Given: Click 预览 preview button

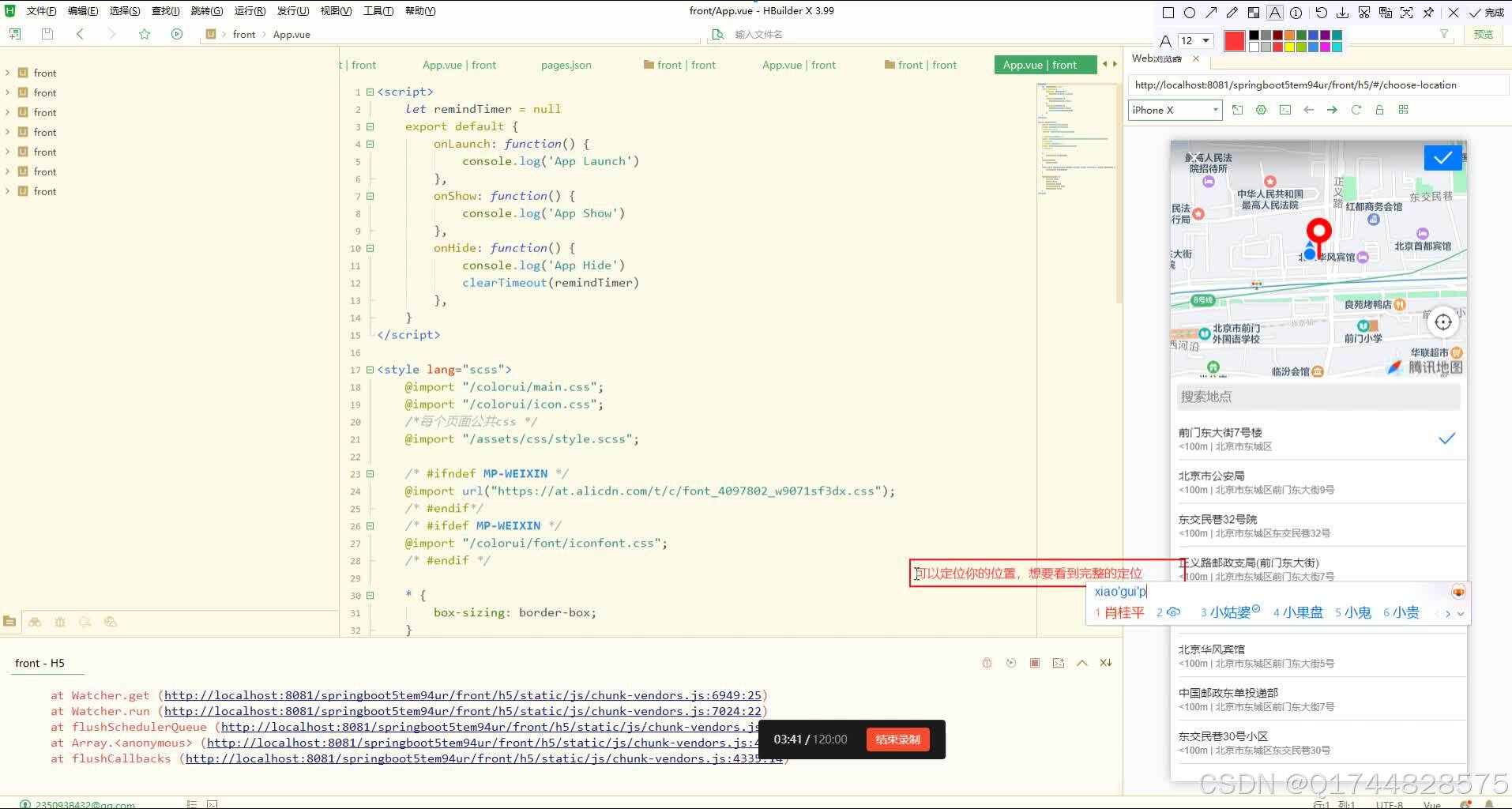Looking at the screenshot, I should click(1484, 34).
